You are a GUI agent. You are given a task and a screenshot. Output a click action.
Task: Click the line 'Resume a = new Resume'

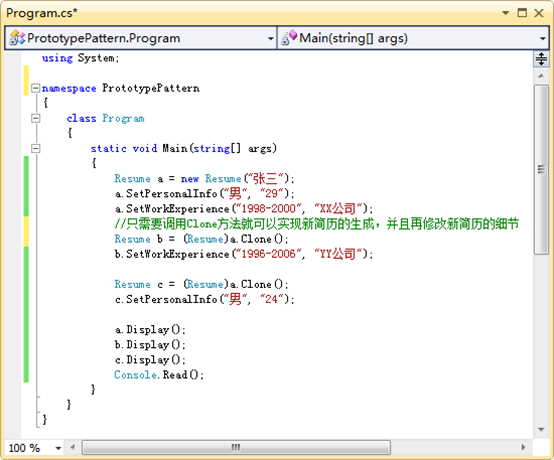204,178
